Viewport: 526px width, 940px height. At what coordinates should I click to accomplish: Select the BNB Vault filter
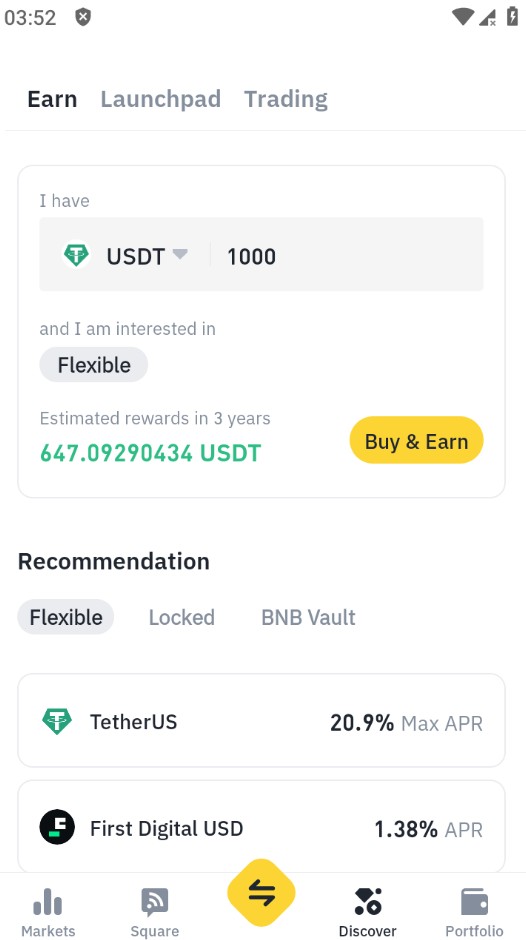(308, 617)
